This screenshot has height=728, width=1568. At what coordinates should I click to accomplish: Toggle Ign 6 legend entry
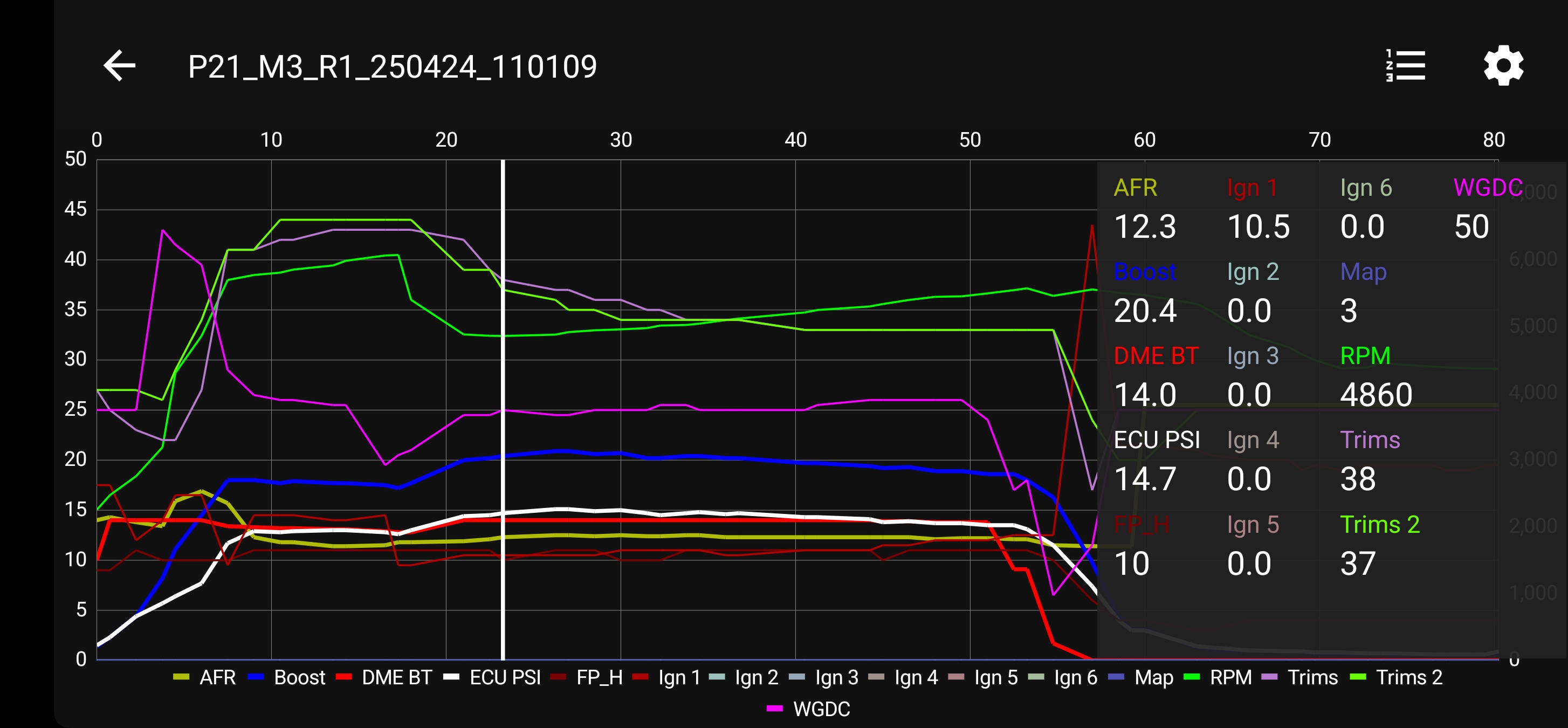[1062, 677]
